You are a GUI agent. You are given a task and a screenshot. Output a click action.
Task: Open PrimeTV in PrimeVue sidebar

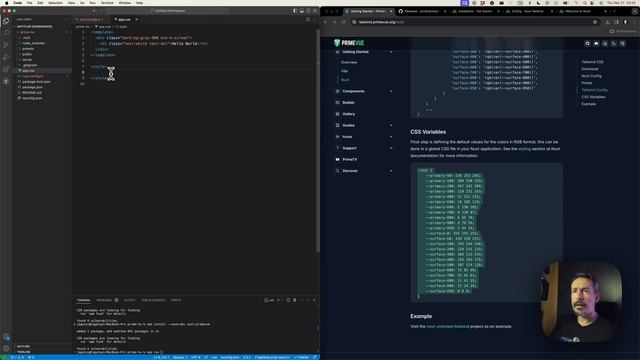point(350,160)
